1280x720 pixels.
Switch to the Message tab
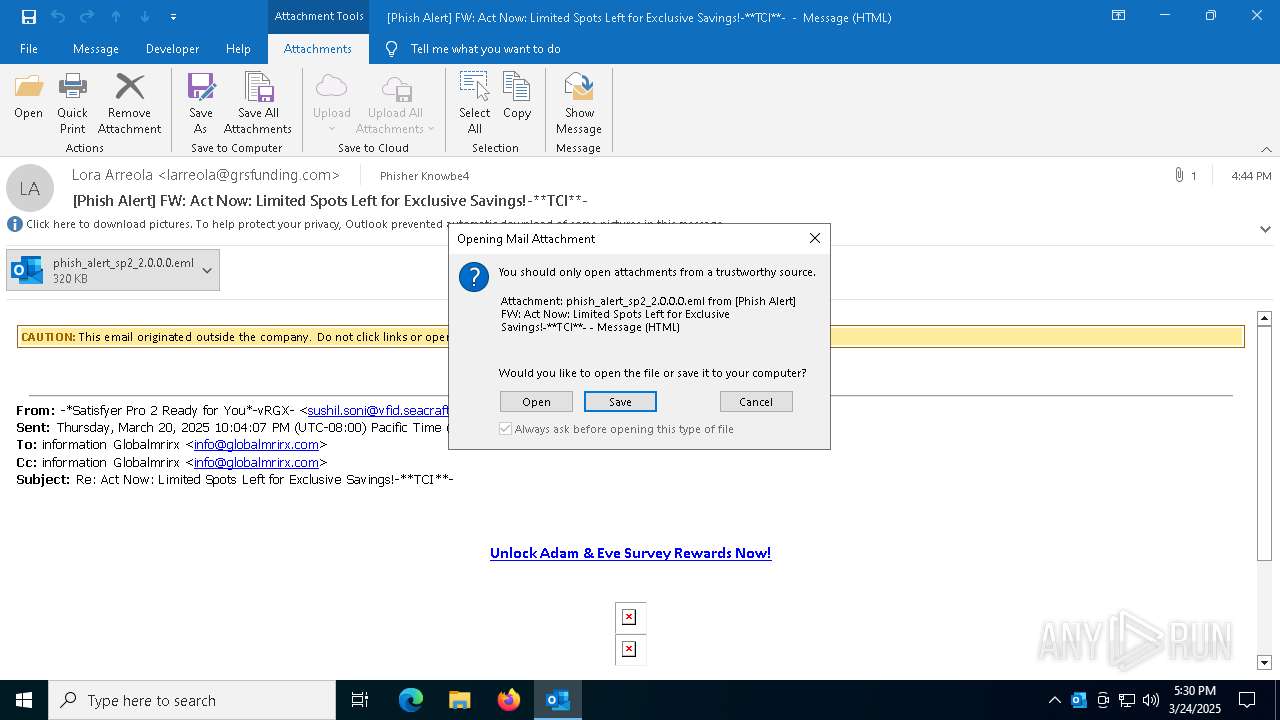pyautogui.click(x=96, y=49)
